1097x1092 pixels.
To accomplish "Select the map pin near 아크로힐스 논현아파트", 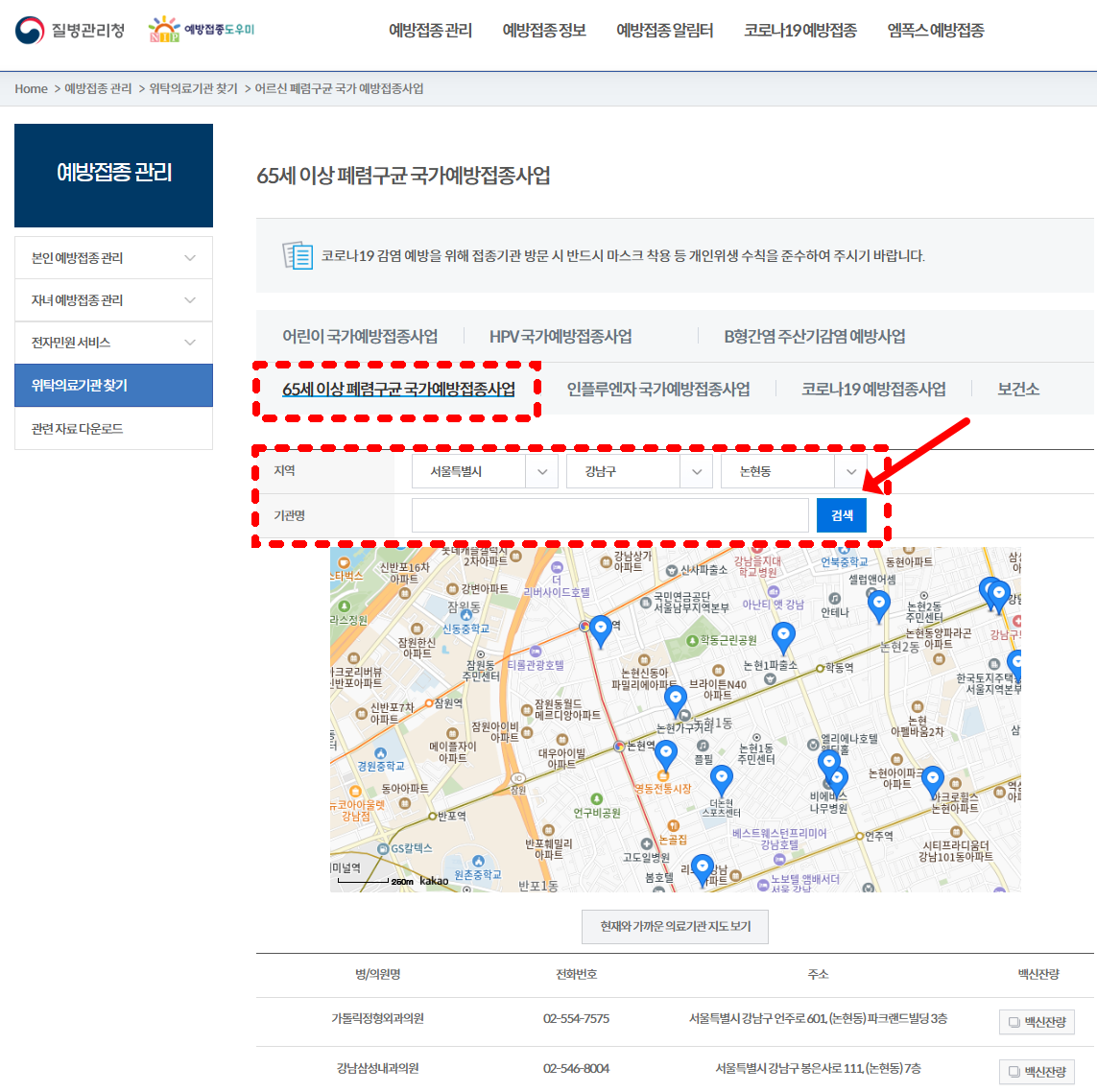I will click(933, 782).
